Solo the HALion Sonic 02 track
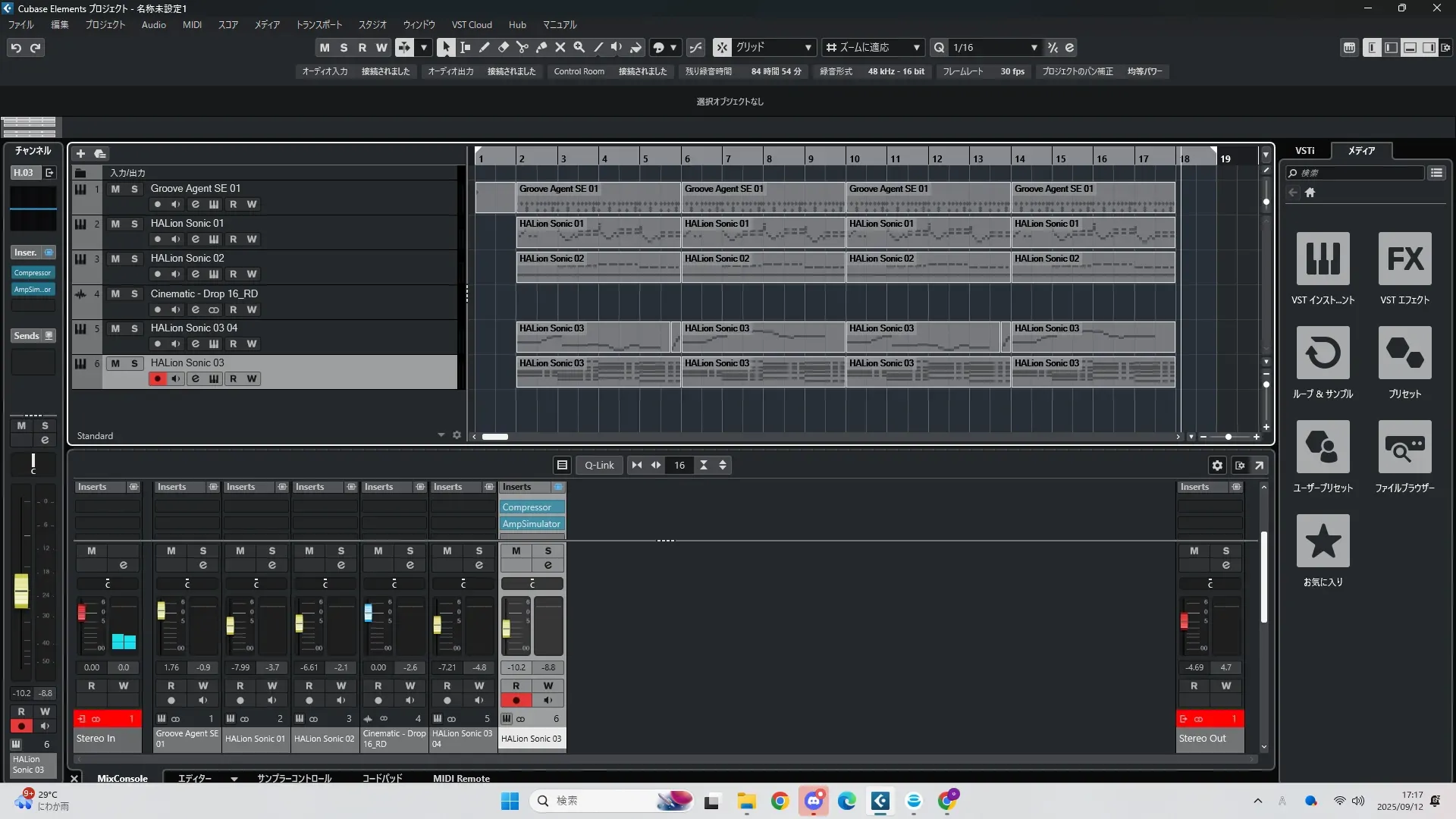Screen dimensions: 1456x819 point(134,259)
